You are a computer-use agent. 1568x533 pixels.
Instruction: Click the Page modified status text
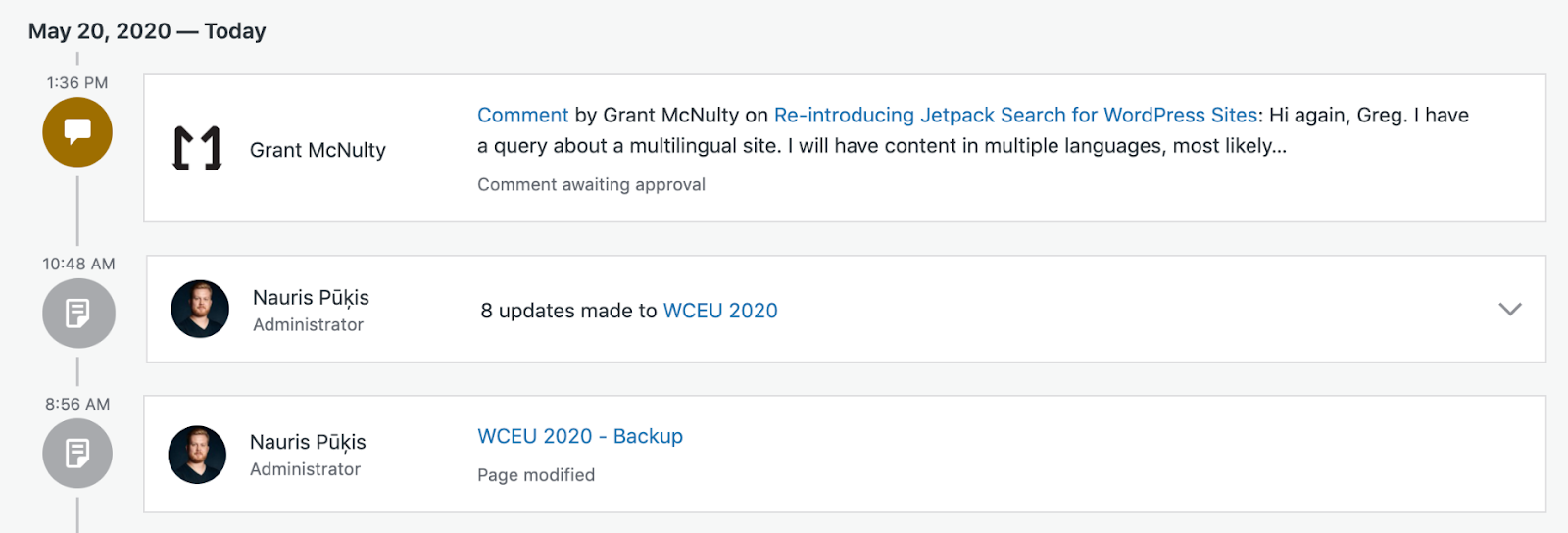pos(536,475)
